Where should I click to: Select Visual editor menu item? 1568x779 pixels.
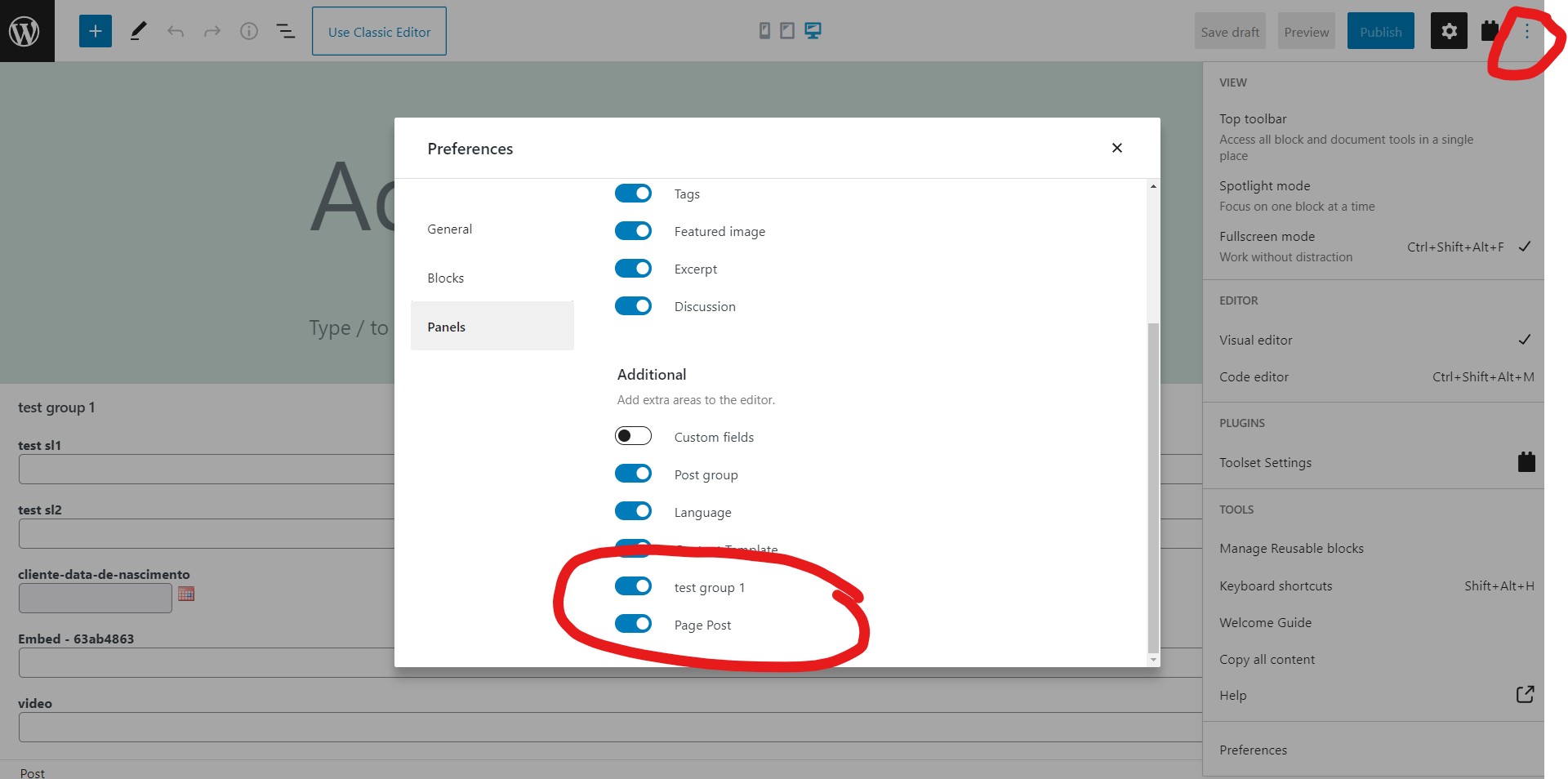(1374, 340)
